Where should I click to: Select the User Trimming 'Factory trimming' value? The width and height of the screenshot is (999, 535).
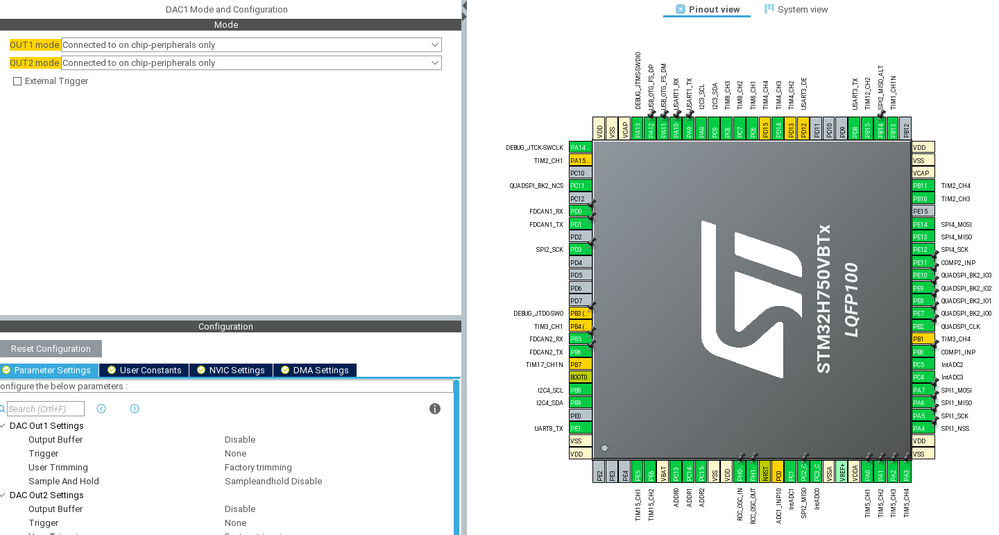(x=258, y=467)
